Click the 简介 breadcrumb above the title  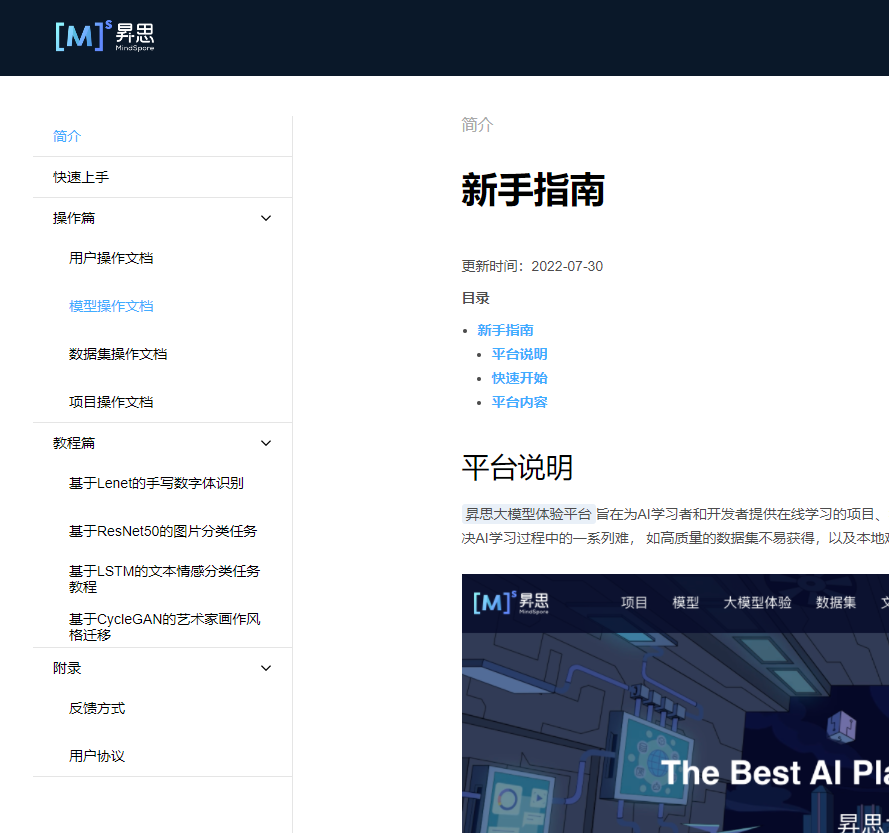pos(477,125)
